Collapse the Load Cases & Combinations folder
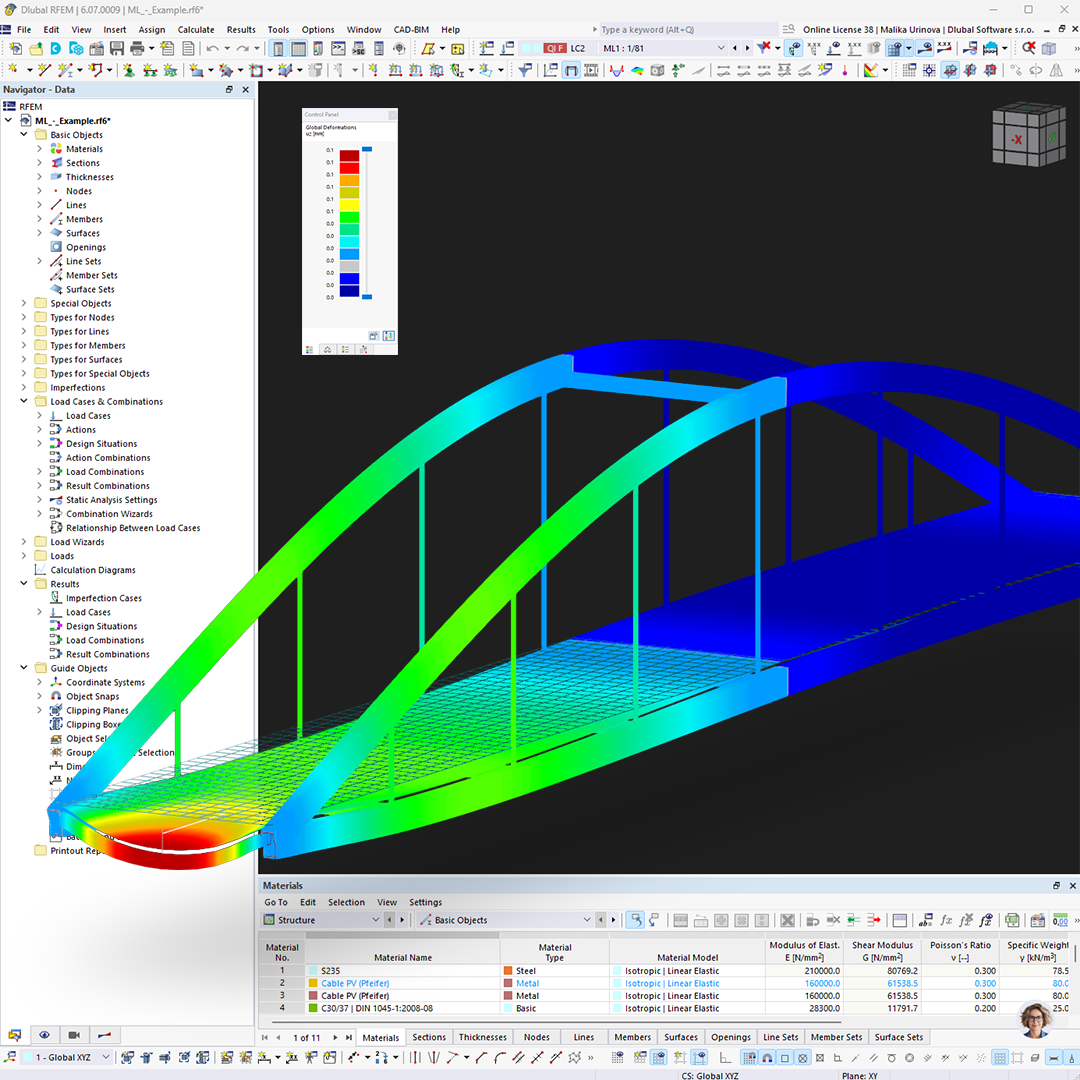 pos(23,402)
